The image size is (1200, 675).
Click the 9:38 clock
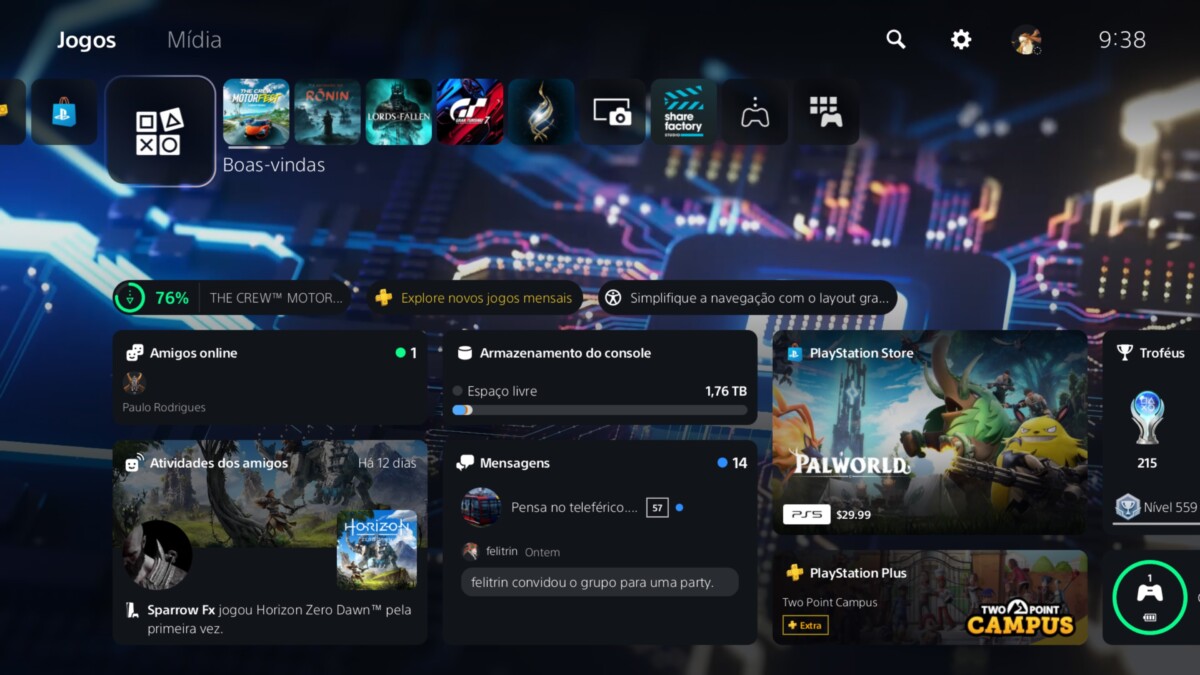pos(1122,40)
